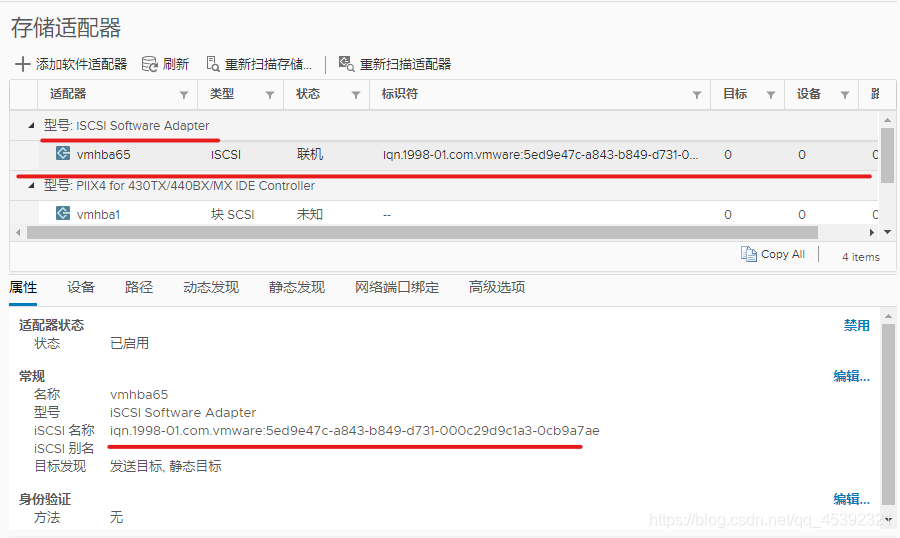Click 编辑 link for 身份验证 section
This screenshot has height=538, width=900.
pyautogui.click(x=852, y=500)
